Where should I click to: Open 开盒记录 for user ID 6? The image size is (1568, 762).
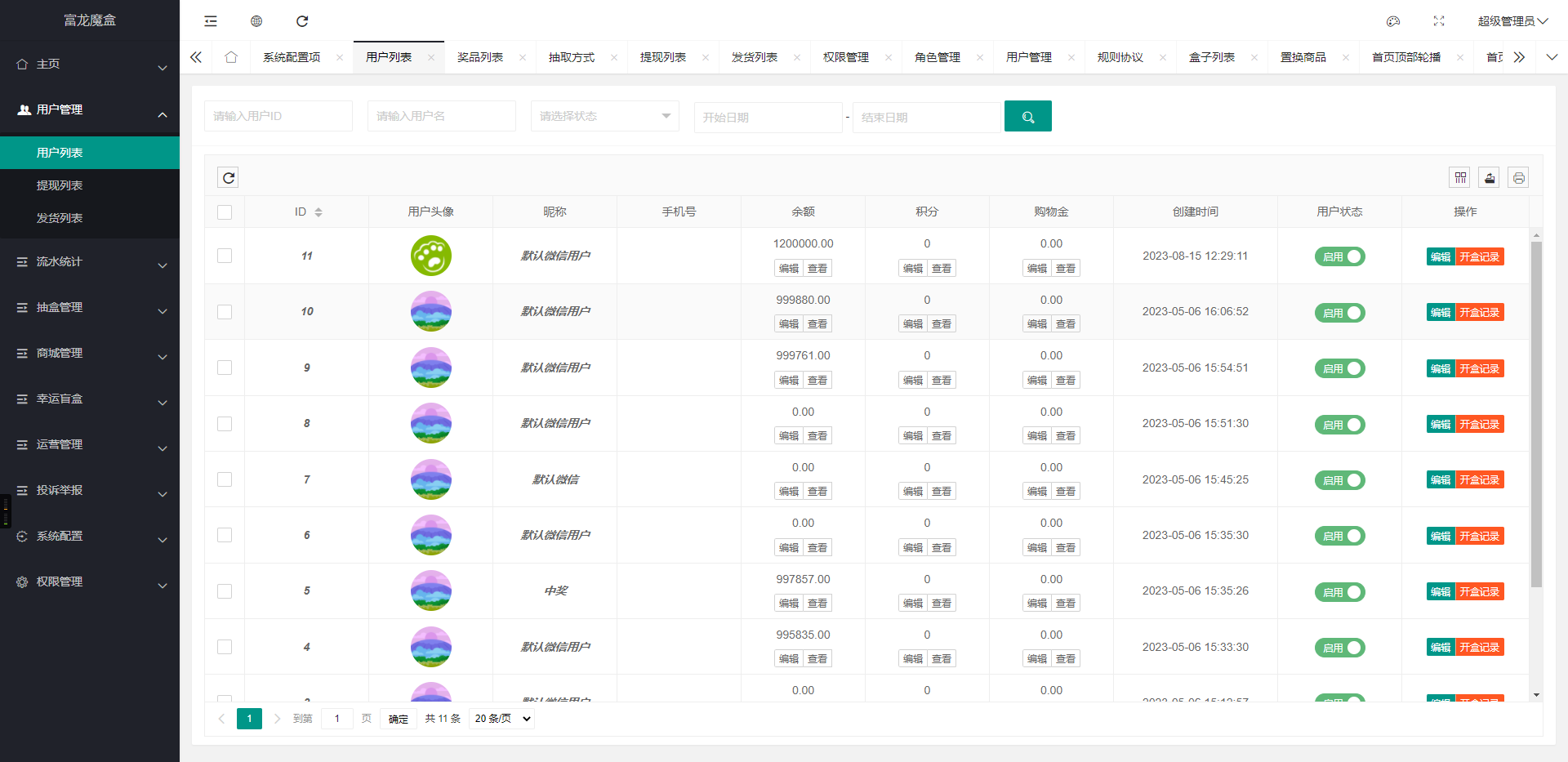point(1480,536)
